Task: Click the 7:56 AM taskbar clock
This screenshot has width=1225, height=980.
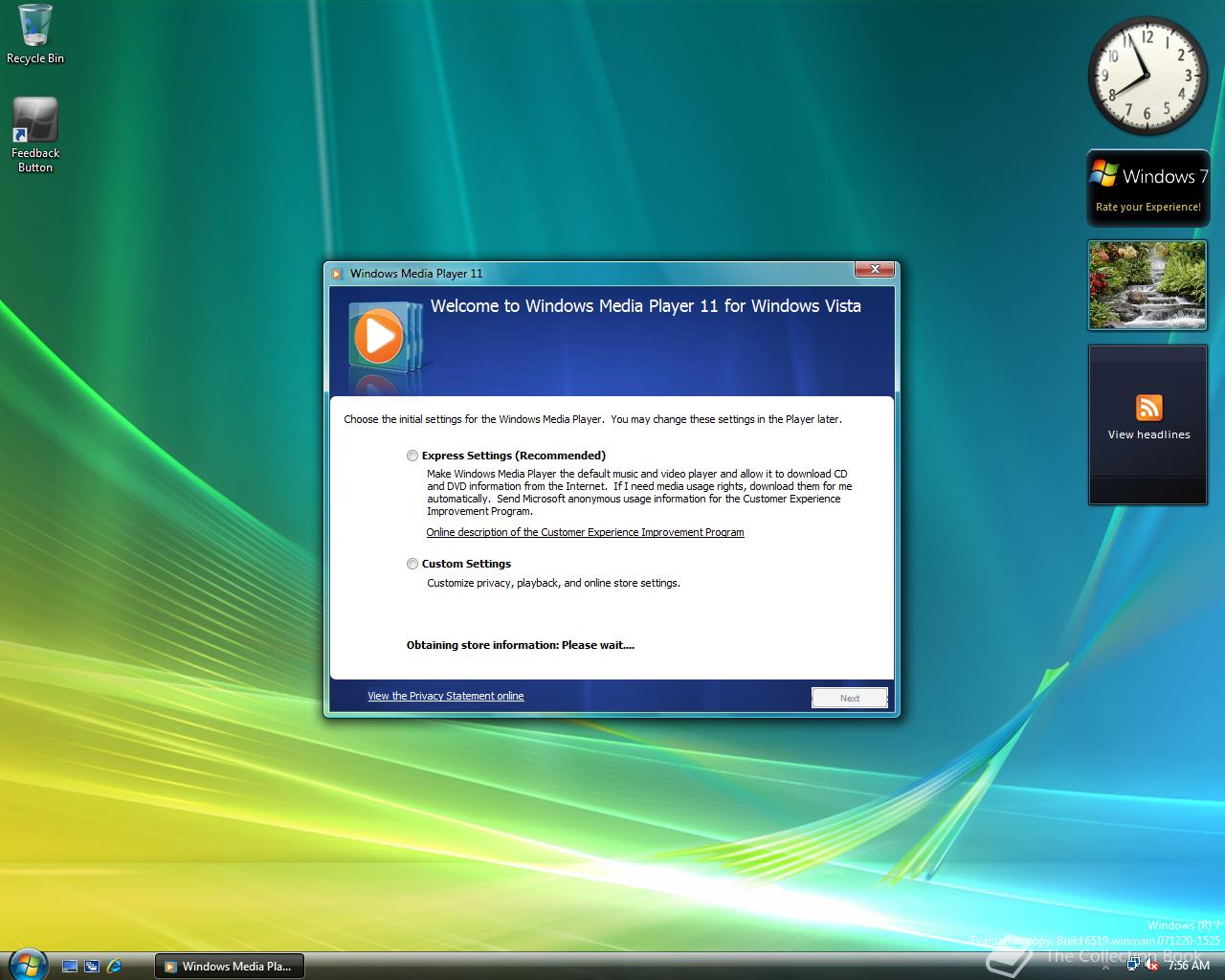Action: [x=1189, y=966]
